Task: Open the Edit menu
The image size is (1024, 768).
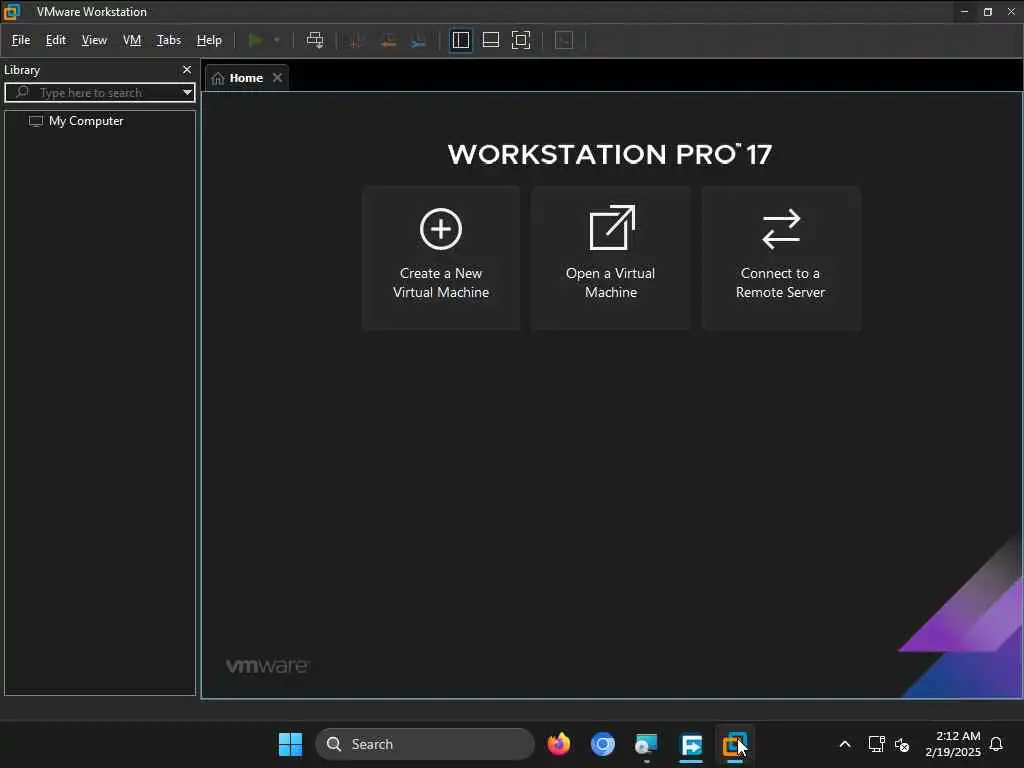Action: coord(56,40)
